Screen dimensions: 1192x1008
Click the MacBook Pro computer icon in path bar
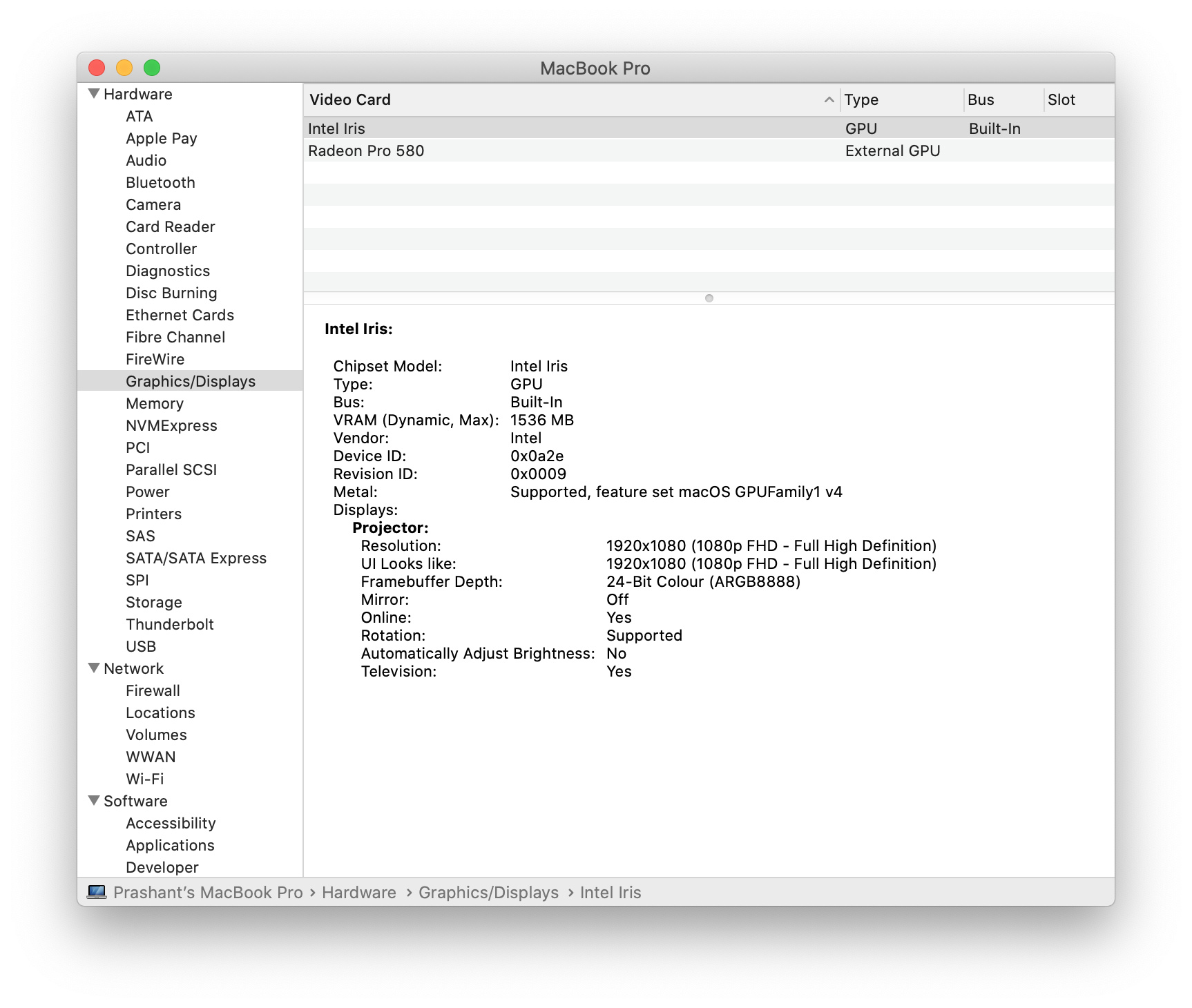pos(97,892)
